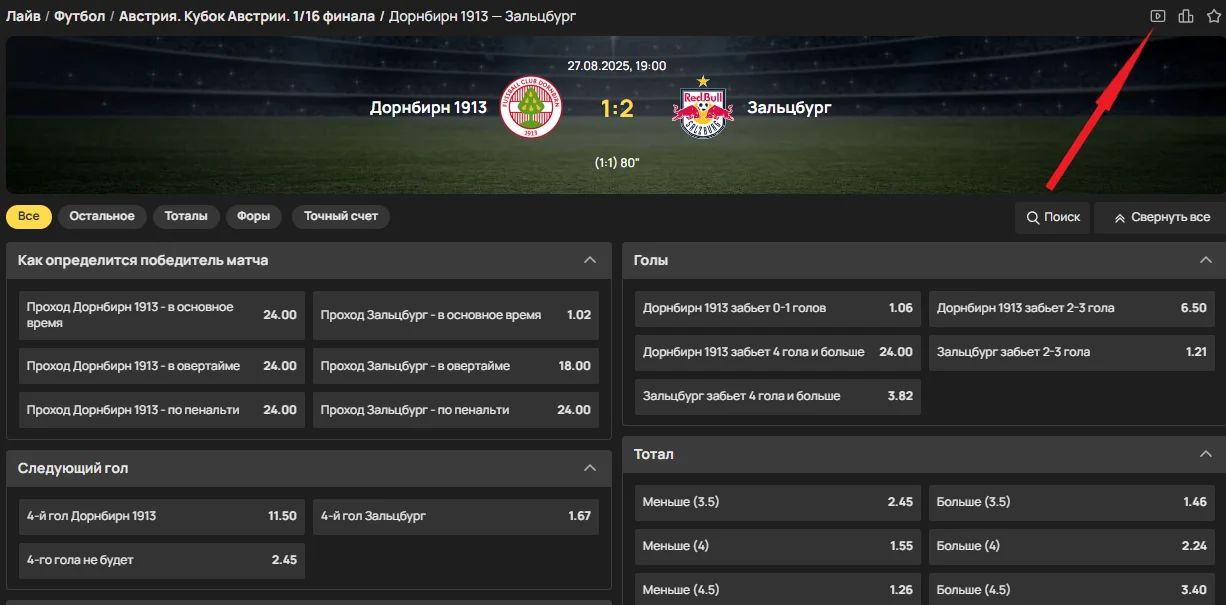Bet on Проход Зальцбург в основное время 1.02

[x=456, y=315]
